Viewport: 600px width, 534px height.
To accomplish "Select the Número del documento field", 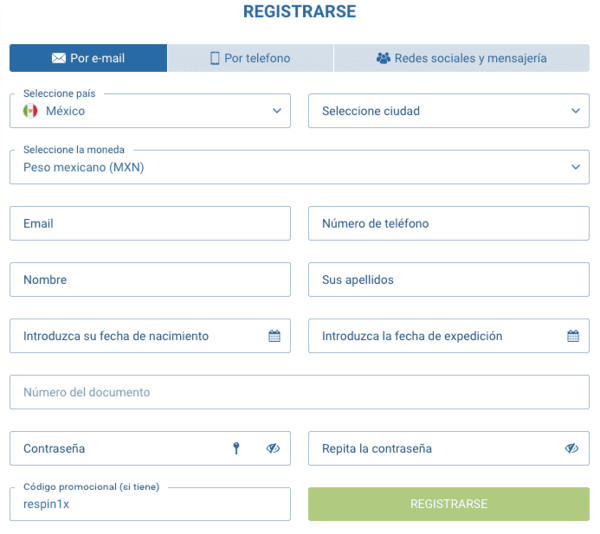I will click(299, 392).
